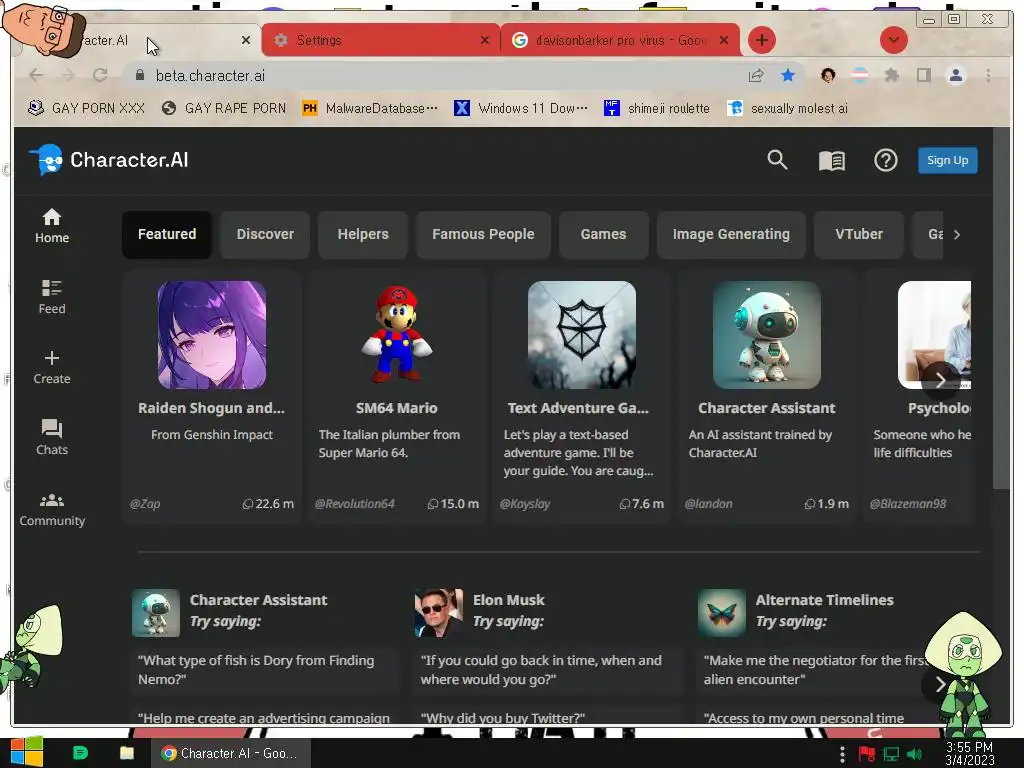
Task: Select the Helpers category tab
Action: tap(363, 234)
